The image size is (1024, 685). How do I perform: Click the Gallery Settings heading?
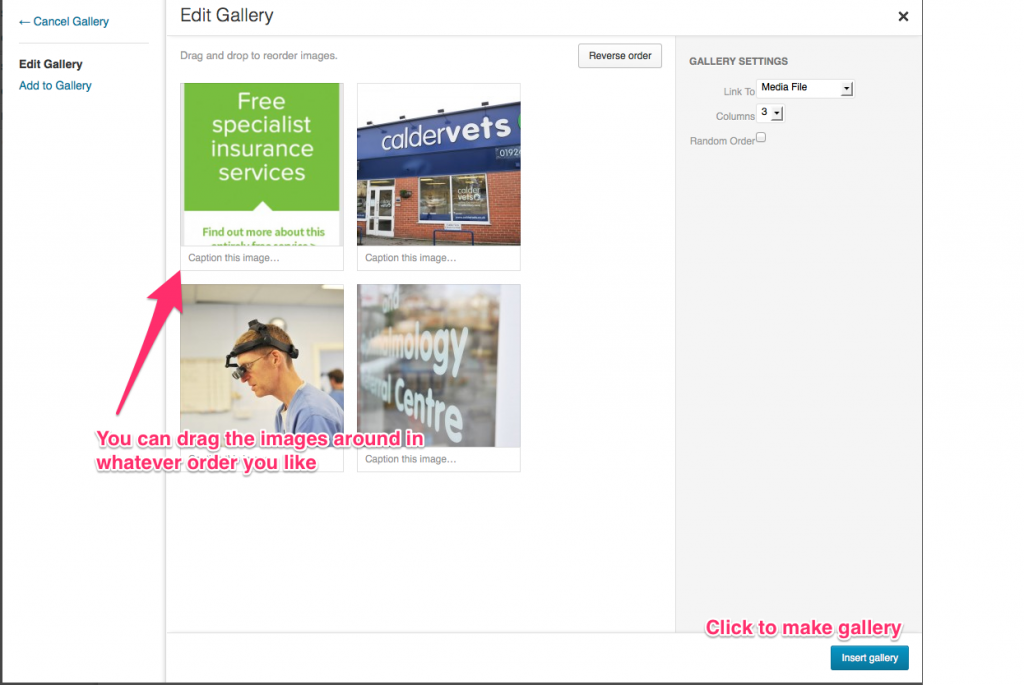pos(738,62)
